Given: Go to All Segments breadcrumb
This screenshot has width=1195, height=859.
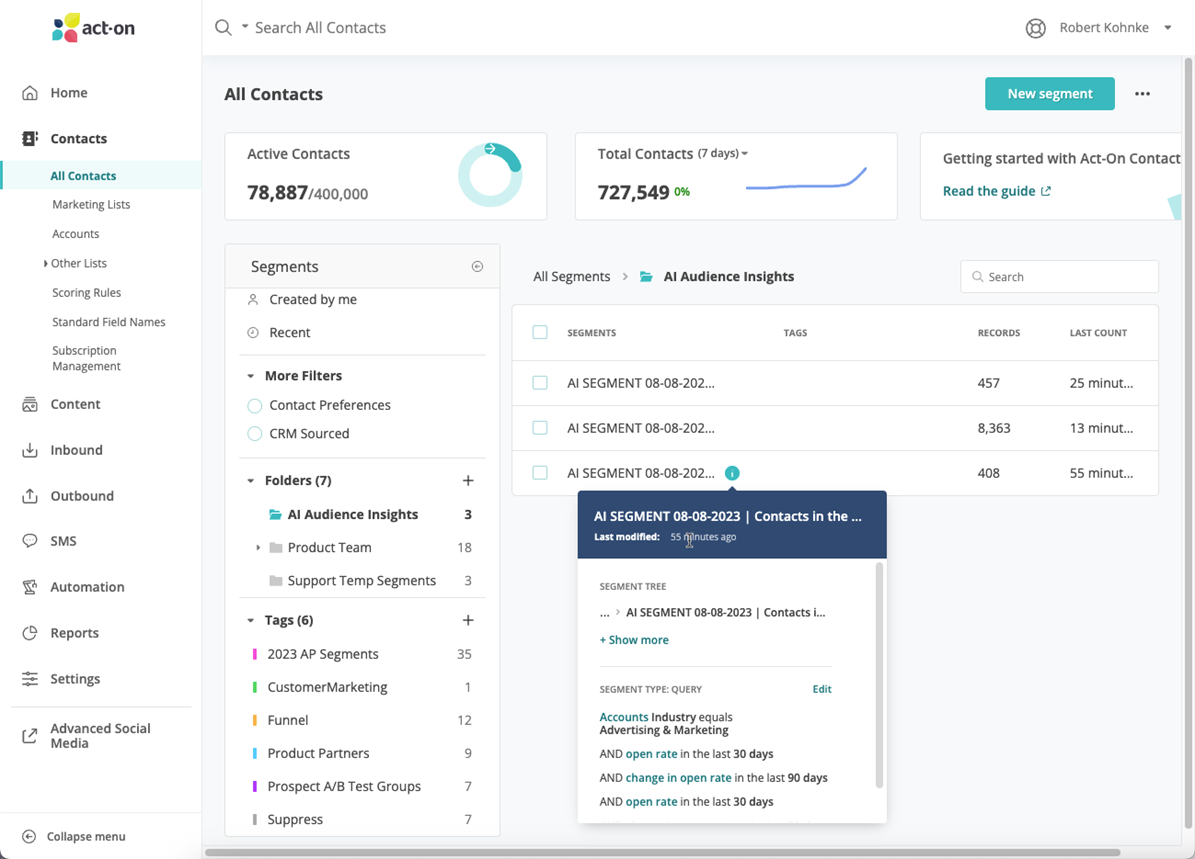Looking at the screenshot, I should (x=572, y=277).
